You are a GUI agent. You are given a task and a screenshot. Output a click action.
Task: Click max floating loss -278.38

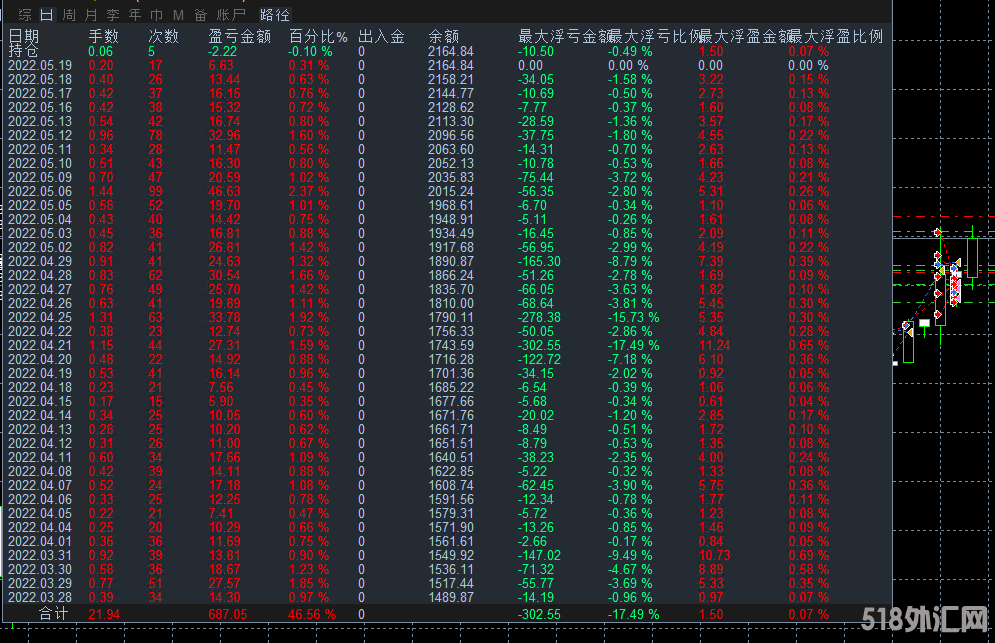(539, 317)
